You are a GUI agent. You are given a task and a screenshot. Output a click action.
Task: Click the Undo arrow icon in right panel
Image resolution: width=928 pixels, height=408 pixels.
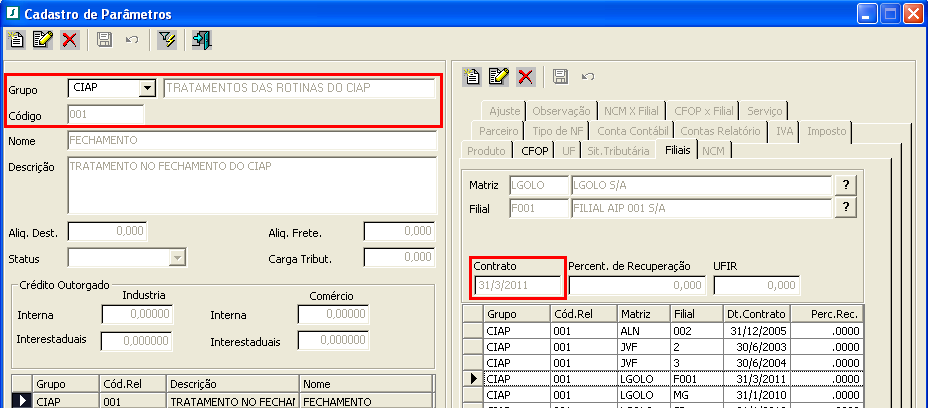[588, 76]
